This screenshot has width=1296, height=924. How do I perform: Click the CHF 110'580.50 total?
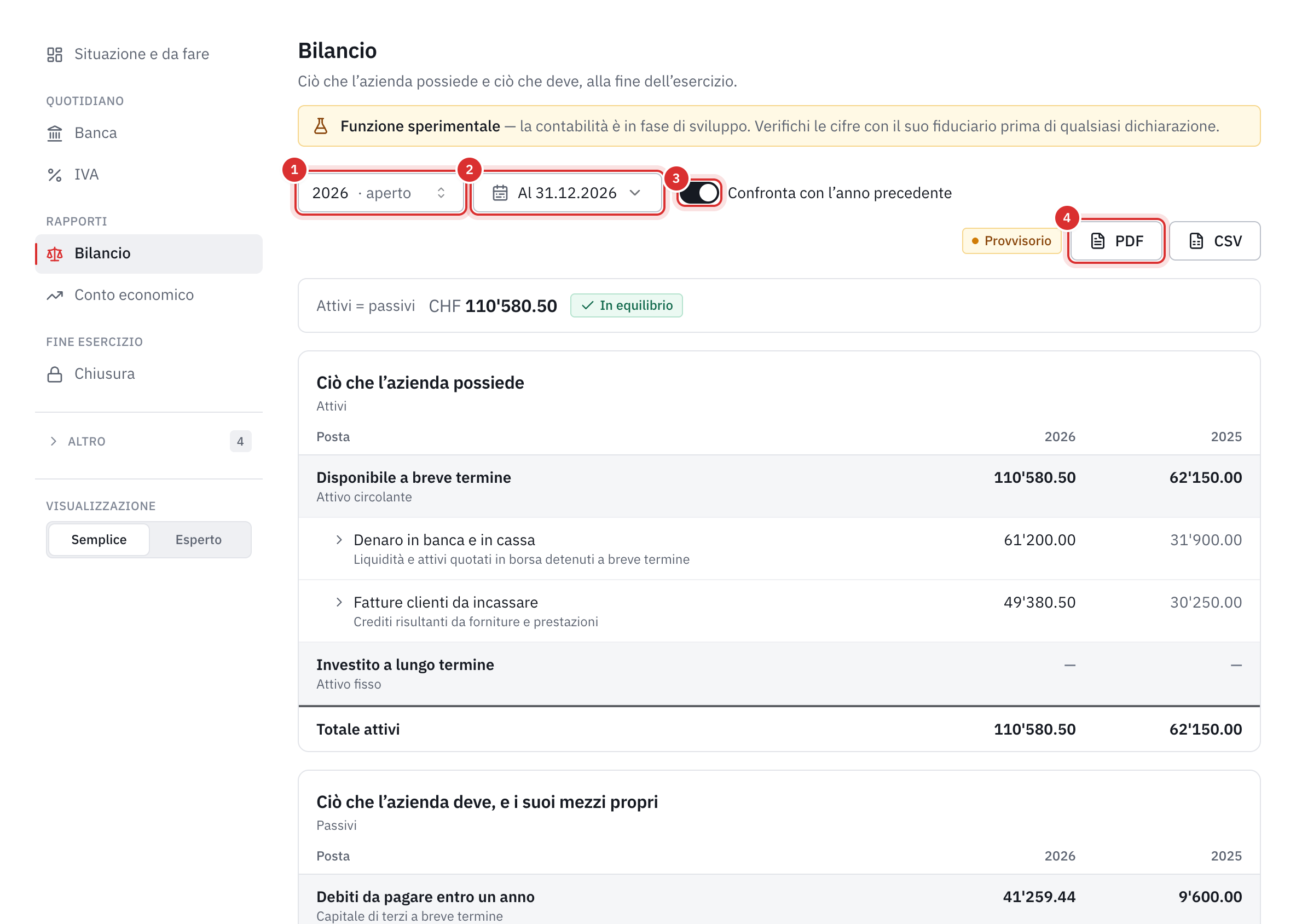click(493, 306)
